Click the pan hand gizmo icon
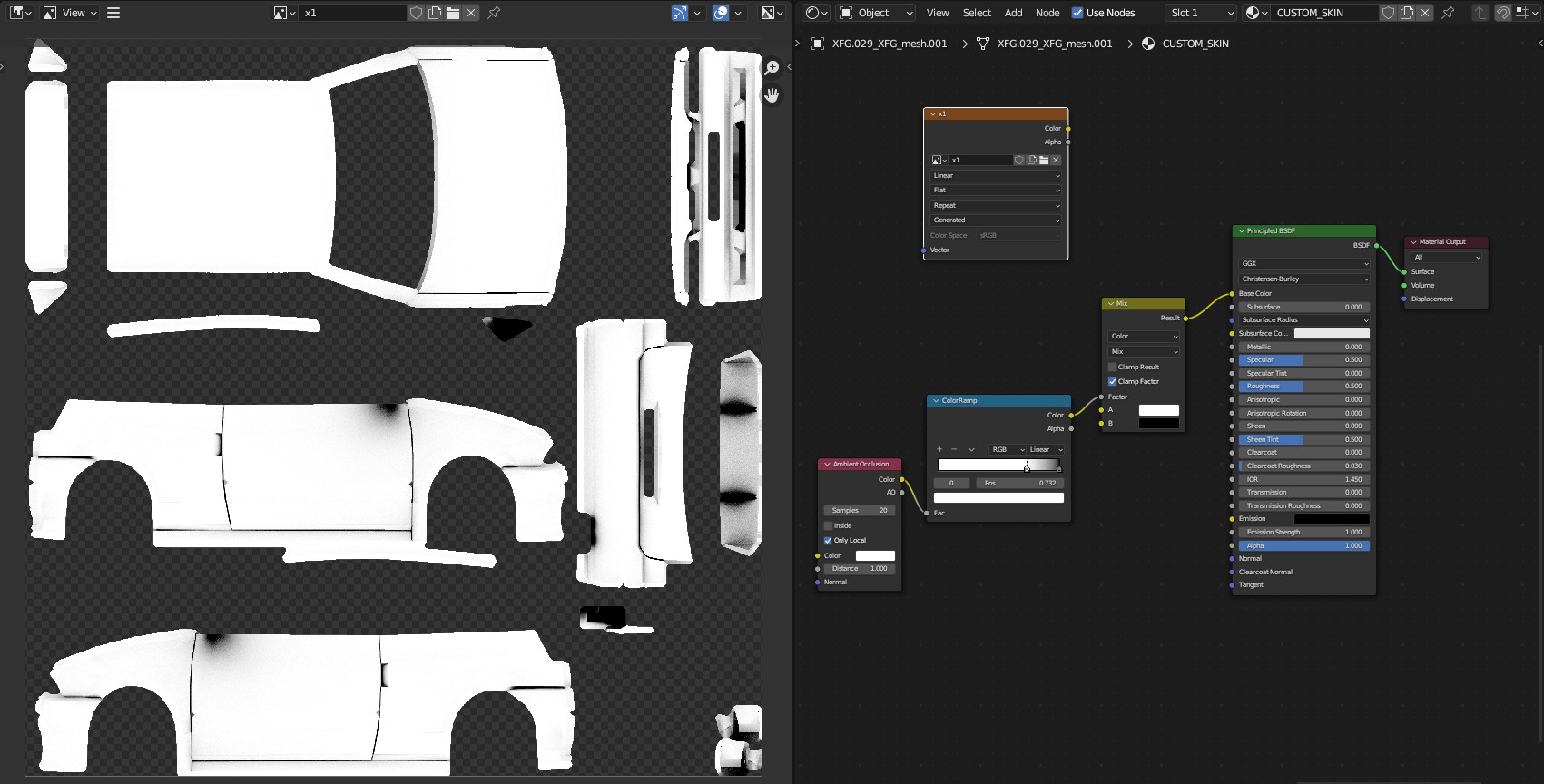The height and width of the screenshot is (784, 1544). pos(772,94)
